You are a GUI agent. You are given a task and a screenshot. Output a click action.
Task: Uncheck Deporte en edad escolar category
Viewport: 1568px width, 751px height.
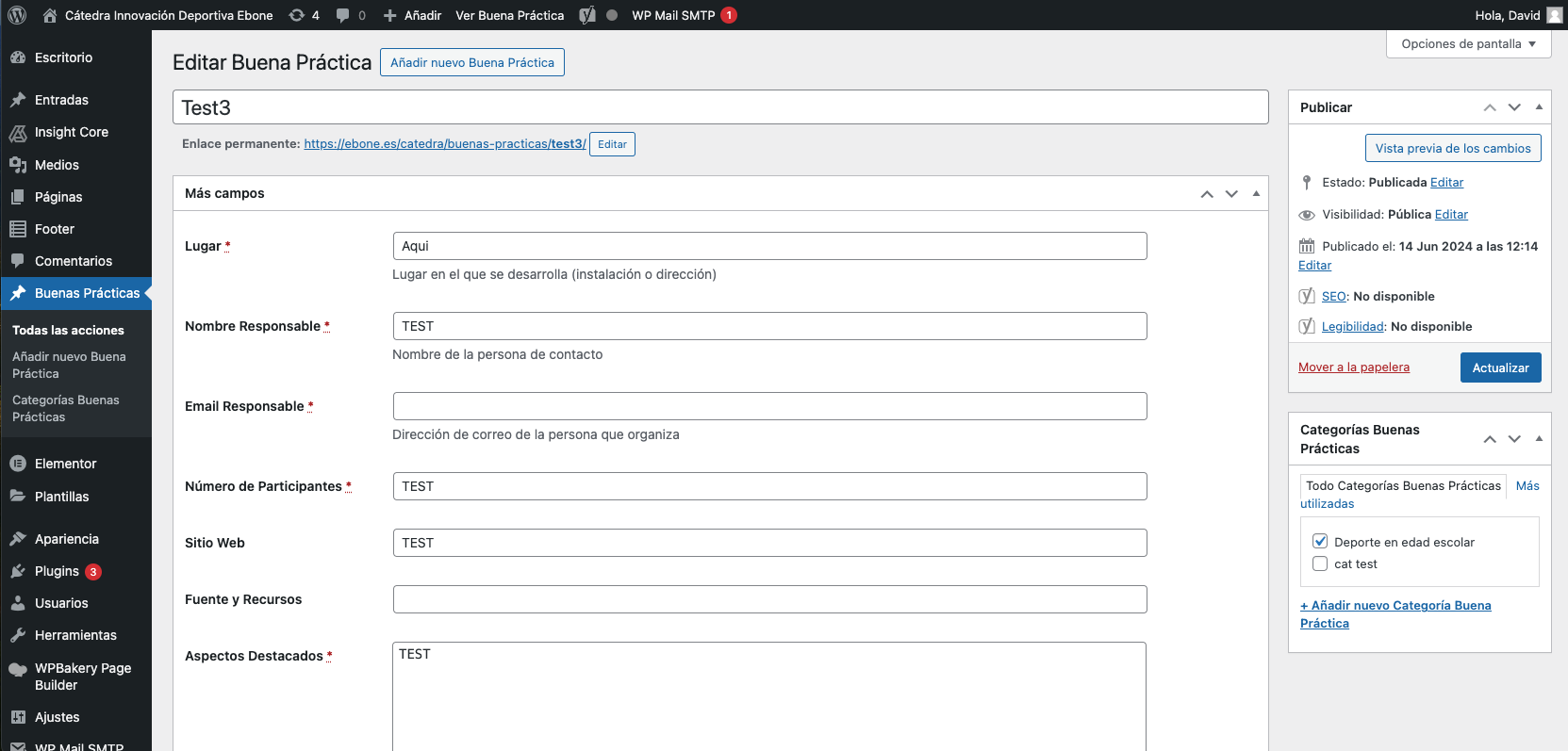1320,542
